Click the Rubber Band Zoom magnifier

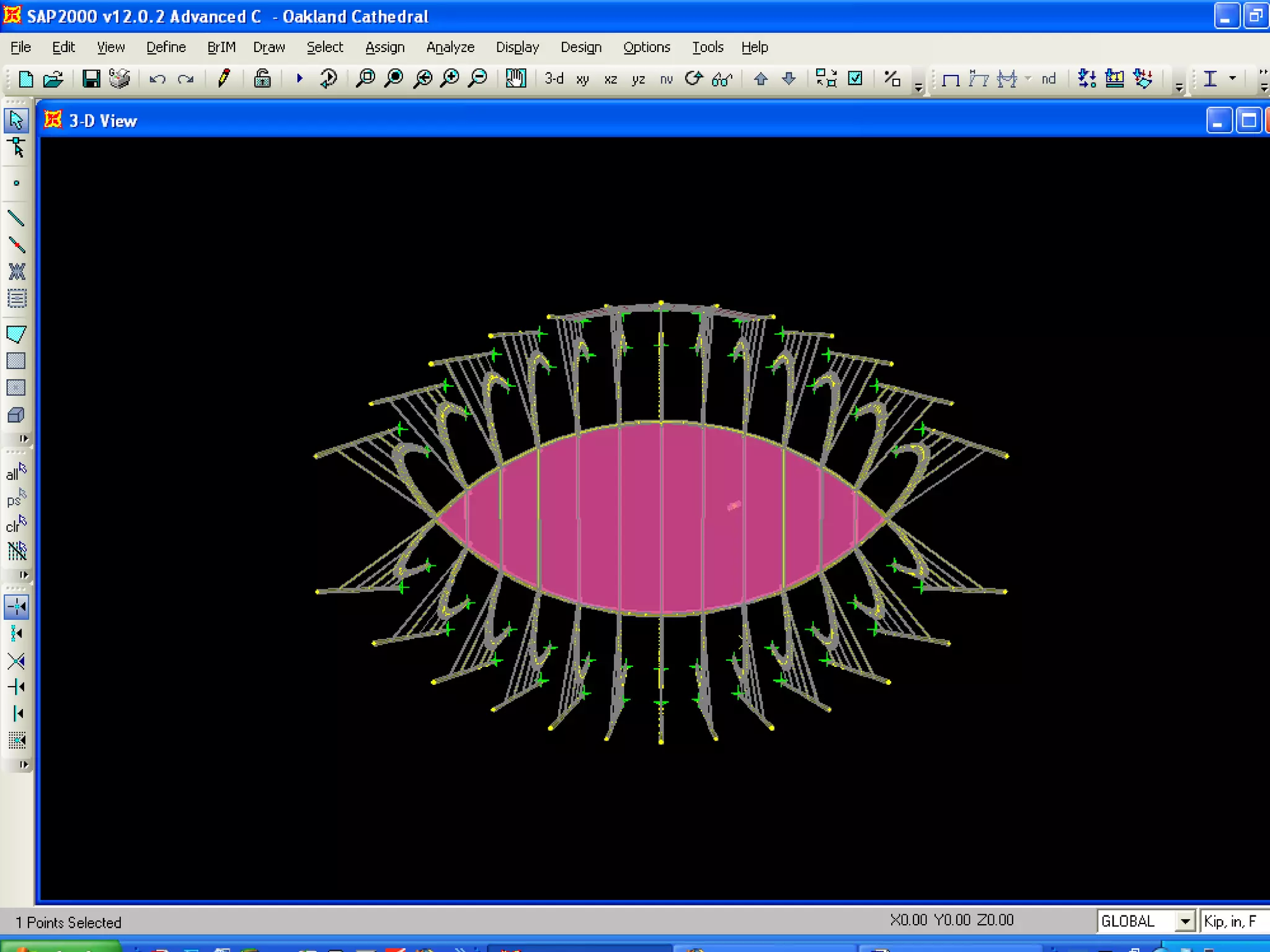coord(366,79)
